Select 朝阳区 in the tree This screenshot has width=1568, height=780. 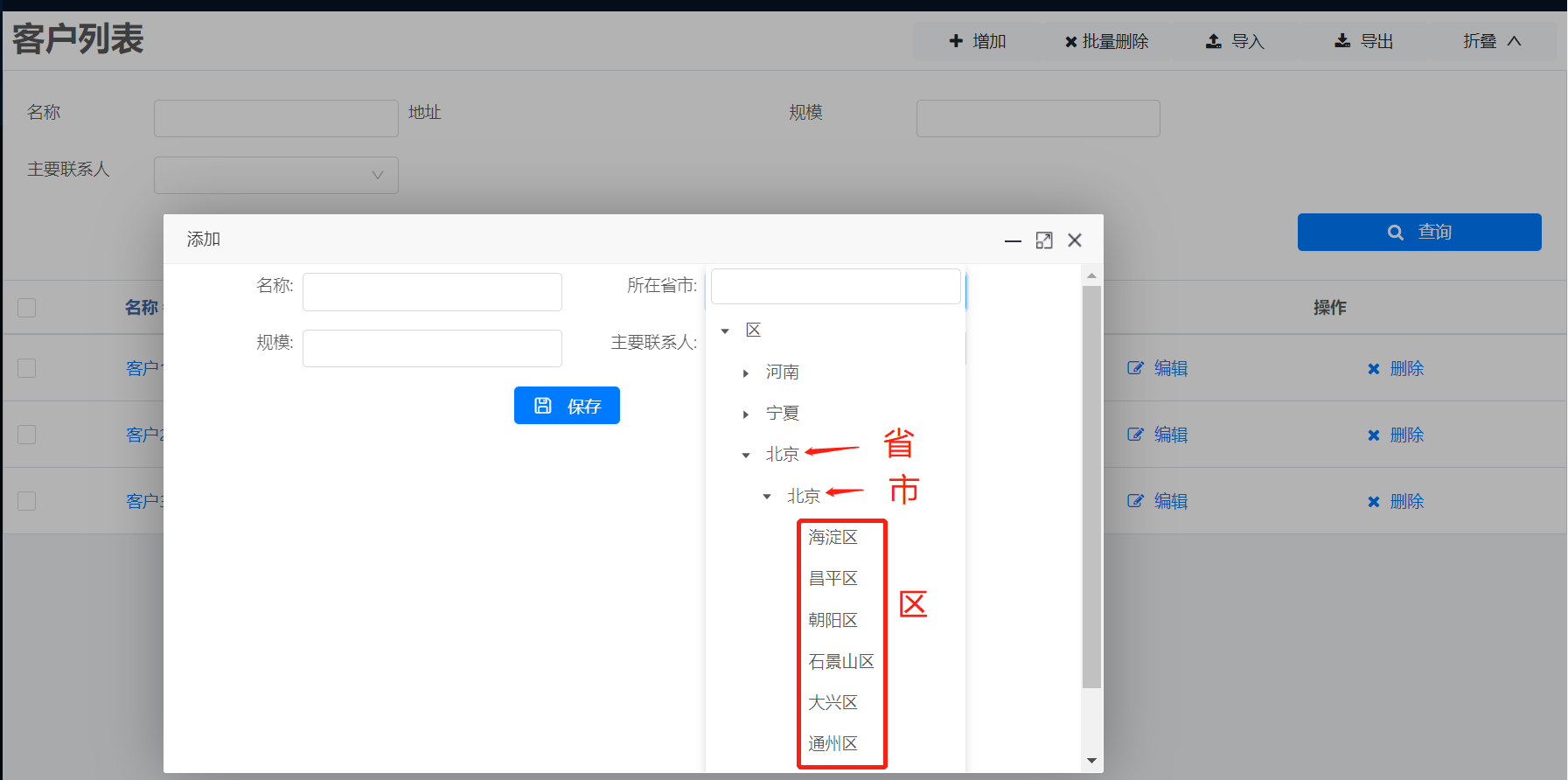[x=833, y=620]
